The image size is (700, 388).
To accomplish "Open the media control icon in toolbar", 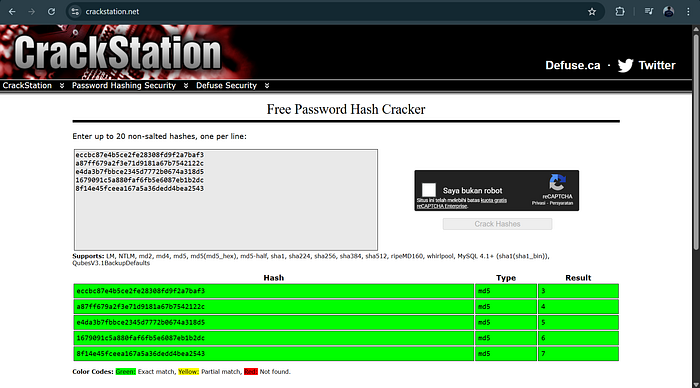I will pyautogui.click(x=649, y=12).
